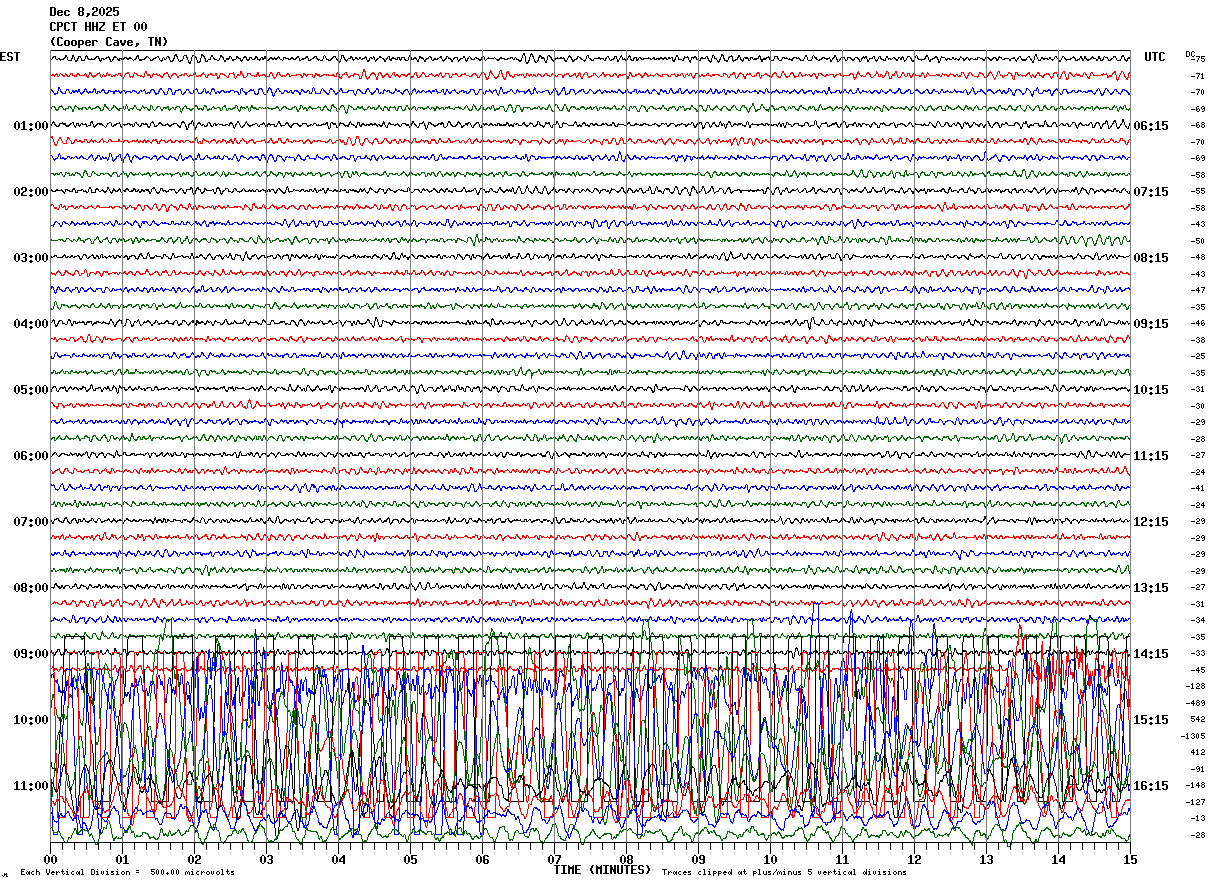1210x886 pixels.
Task: Click the 10:15 UTC time label
Action: (x=1151, y=390)
